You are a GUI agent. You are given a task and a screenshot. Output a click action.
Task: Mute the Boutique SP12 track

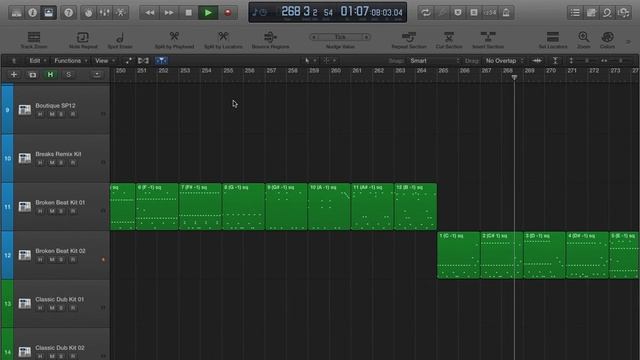(52, 114)
